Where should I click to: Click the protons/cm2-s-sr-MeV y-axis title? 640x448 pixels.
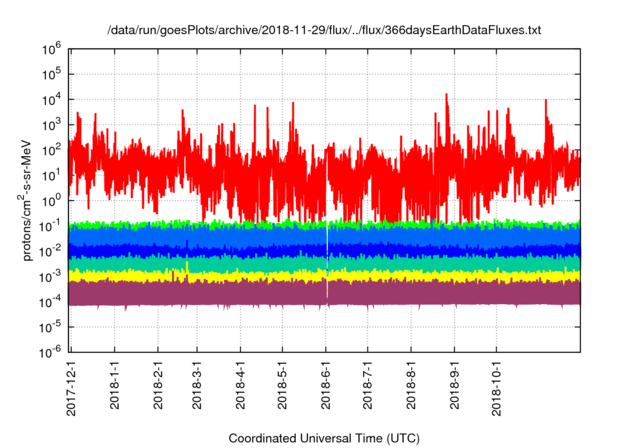pyautogui.click(x=25, y=200)
